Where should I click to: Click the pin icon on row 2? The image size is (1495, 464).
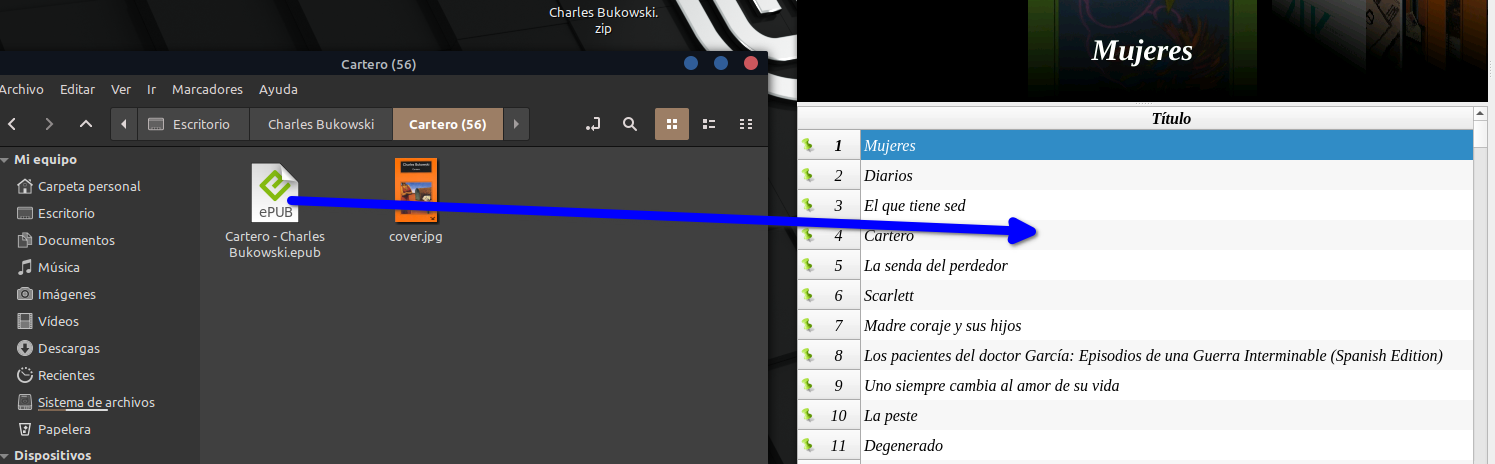pos(808,175)
